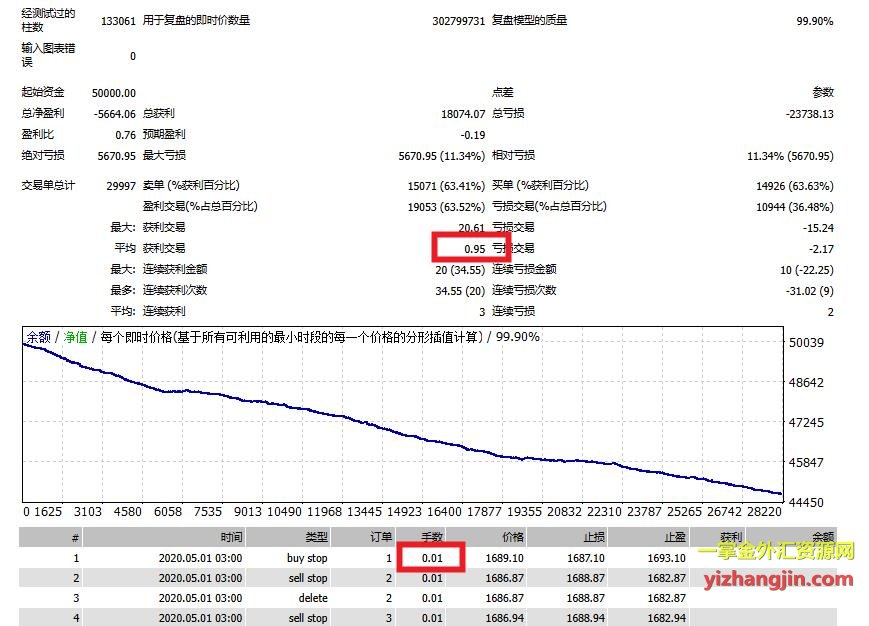Click the green 净值 legend label
869x626 pixels.
coord(76,337)
